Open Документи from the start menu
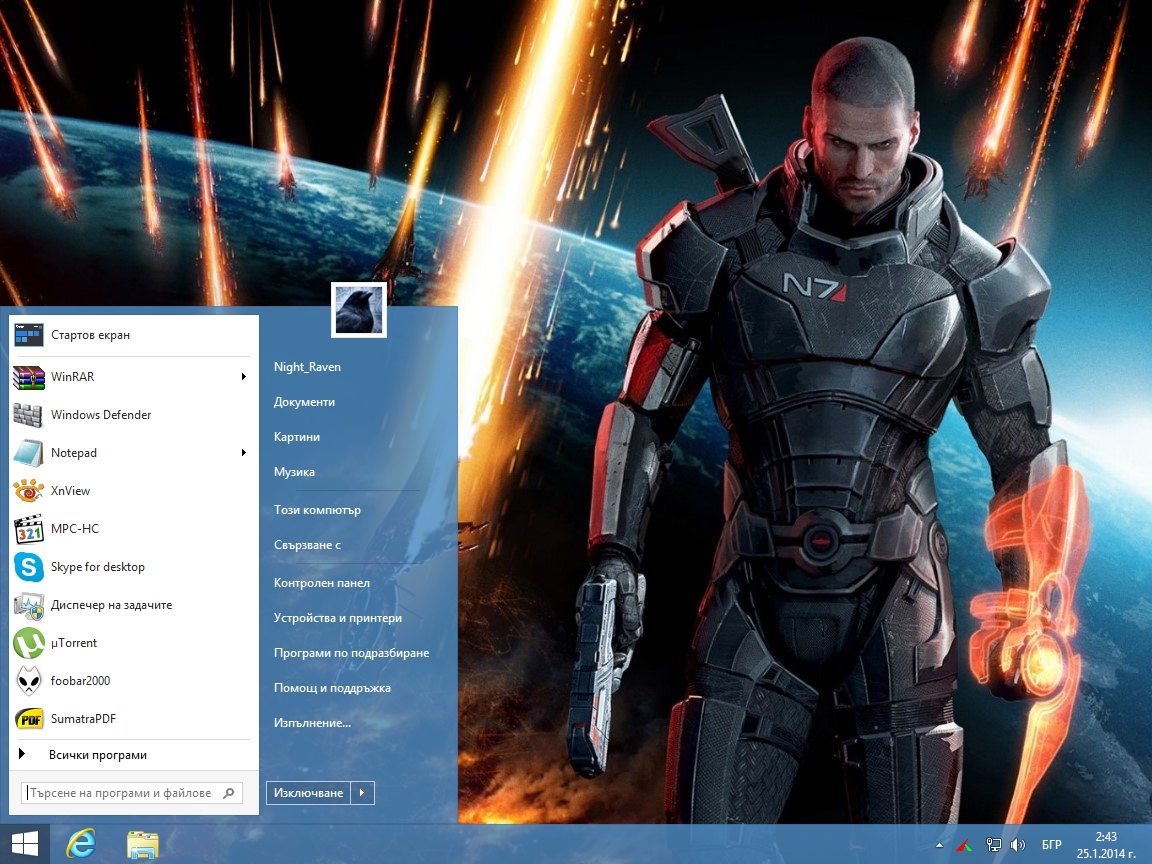This screenshot has height=864, width=1152. 304,402
